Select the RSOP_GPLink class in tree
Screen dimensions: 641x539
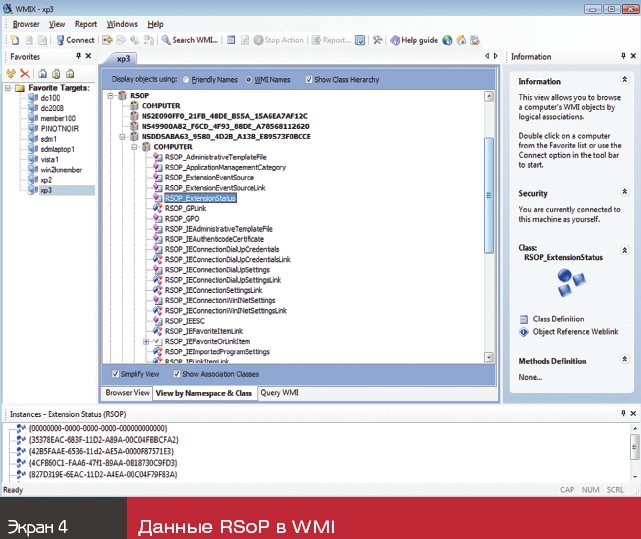186,208
